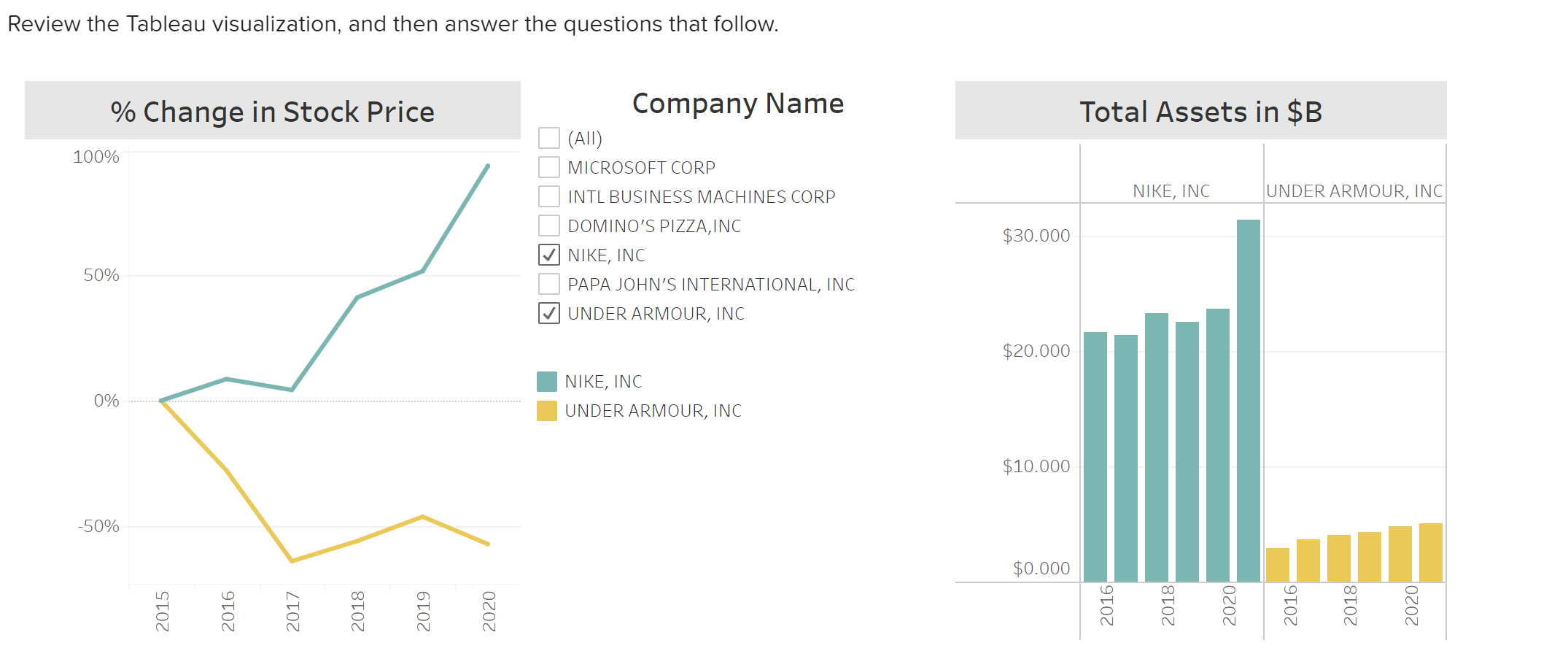Select PAPA JOHN'S INTERNATIONAL, INC checkbox

[x=548, y=284]
